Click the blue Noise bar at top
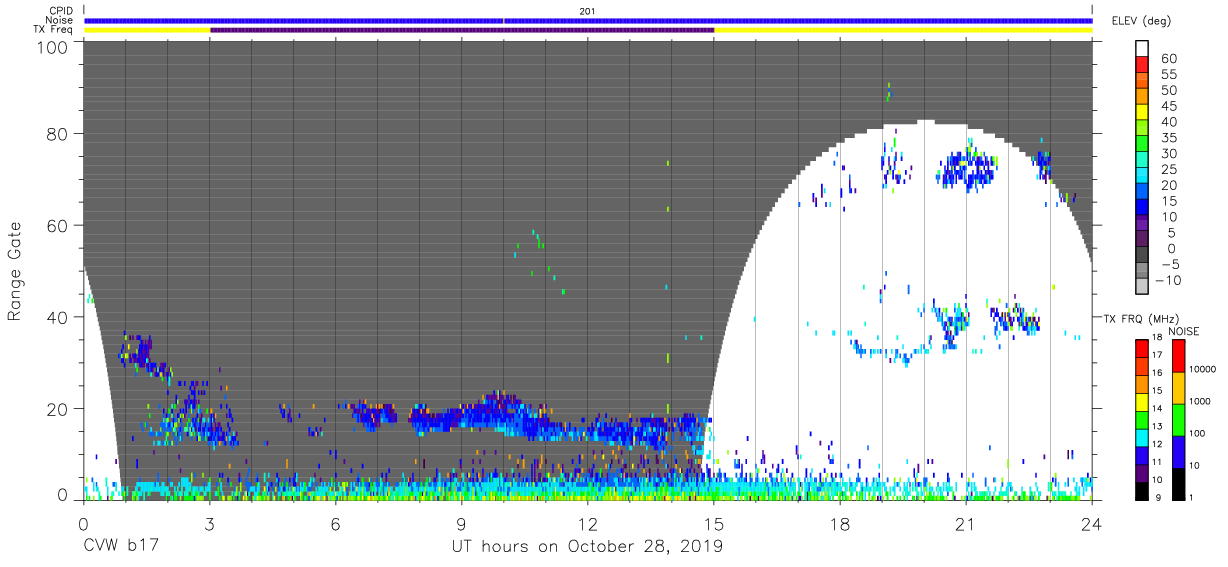Screen dimensions: 1228x567 click(x=588, y=20)
